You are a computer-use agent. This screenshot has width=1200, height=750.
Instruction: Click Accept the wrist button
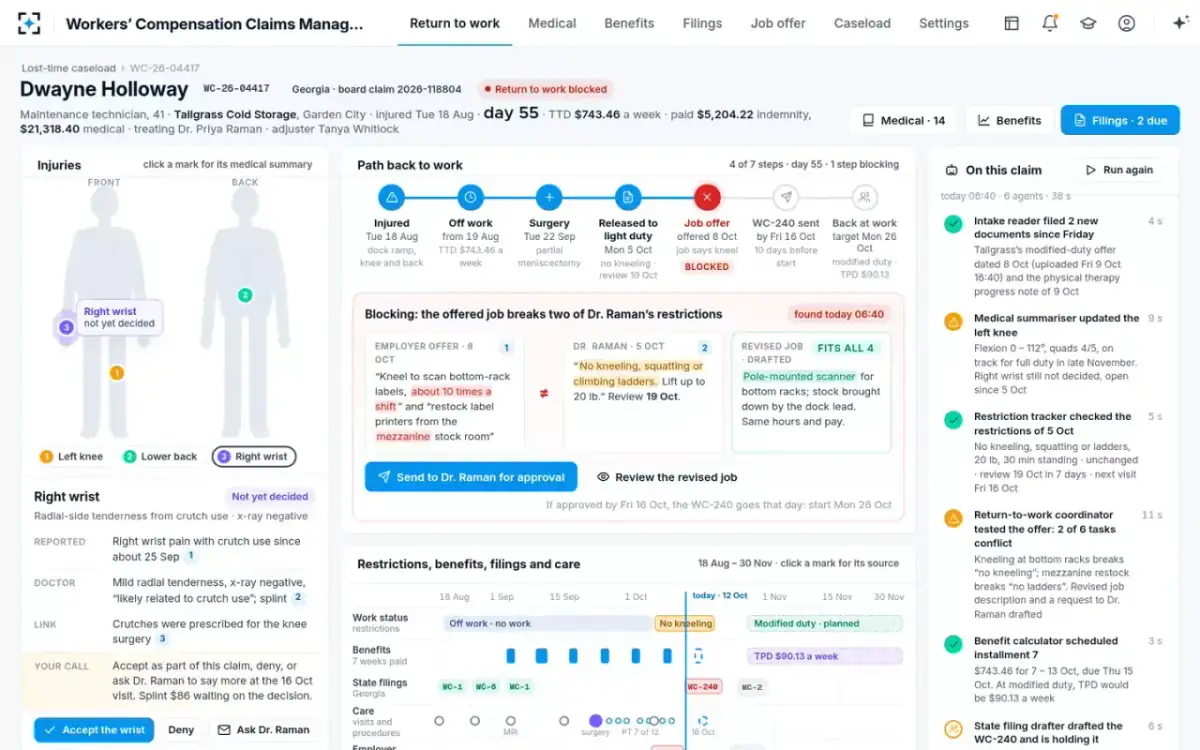point(94,730)
